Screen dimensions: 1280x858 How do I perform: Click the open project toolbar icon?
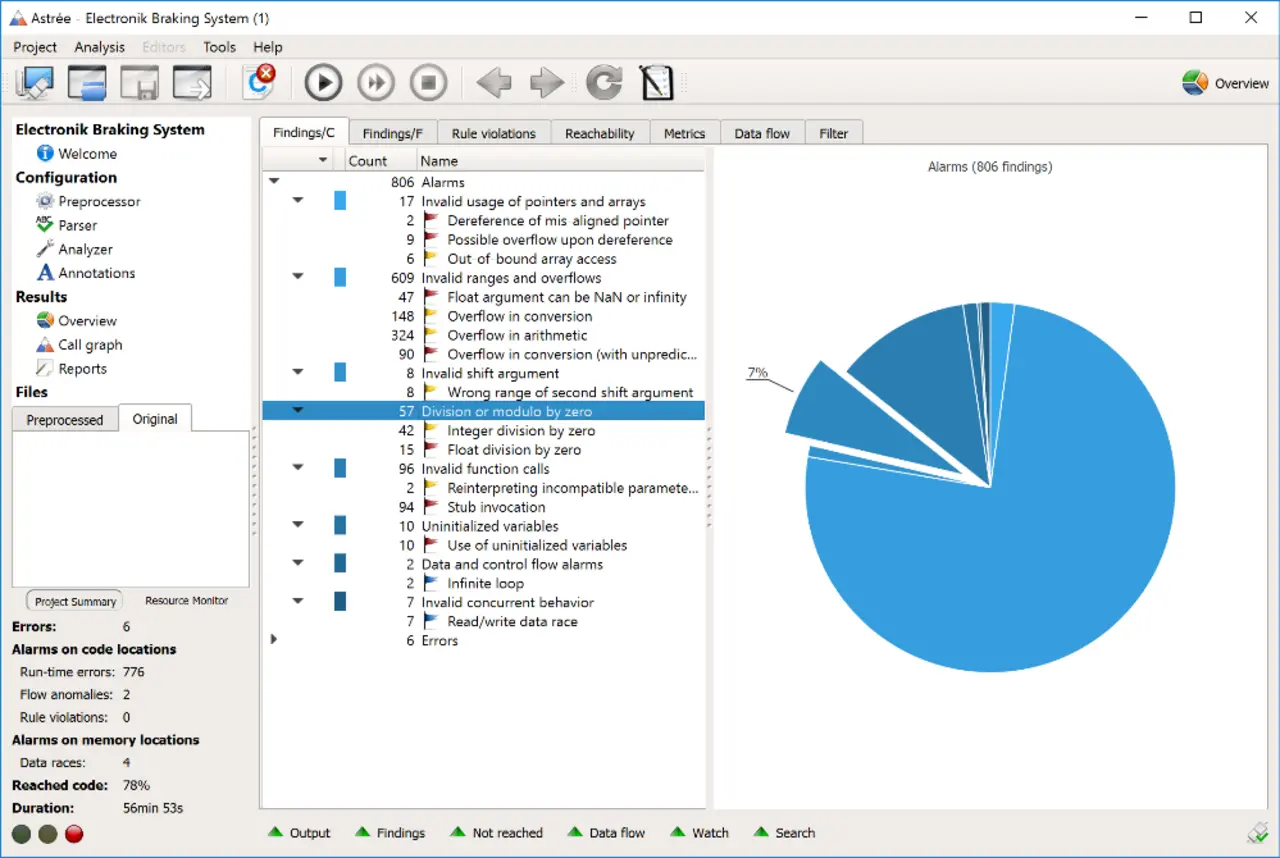click(87, 83)
